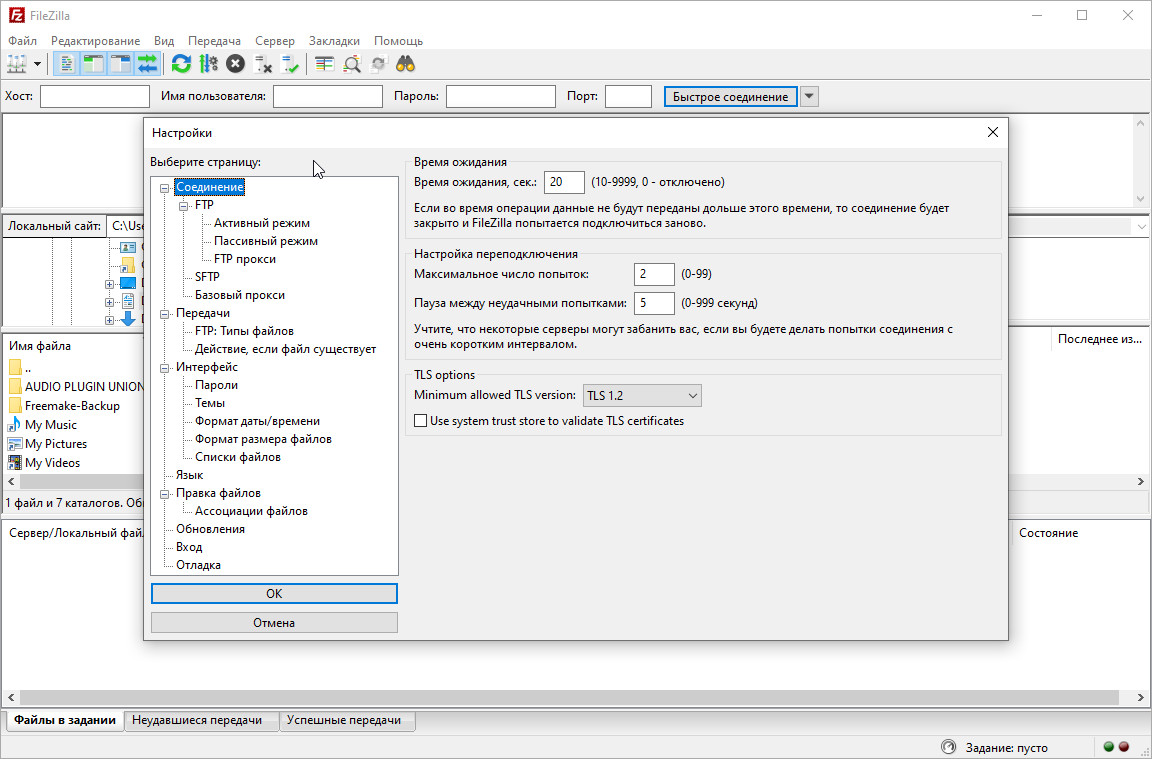Toggle message log display icon

67,64
